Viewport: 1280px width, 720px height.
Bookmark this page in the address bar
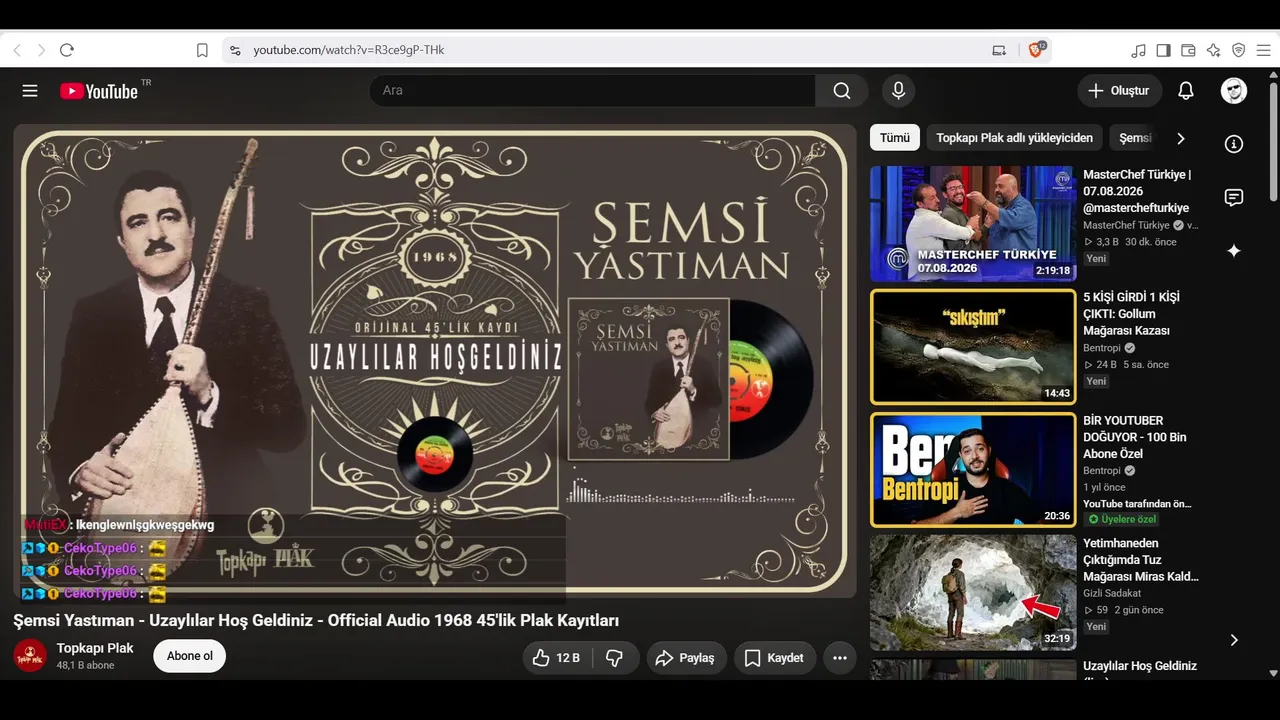[202, 50]
